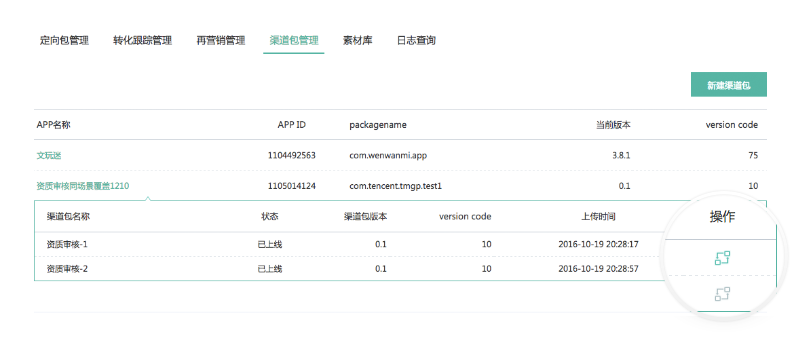Click the action icon for 资质审核-1 row

point(722,258)
